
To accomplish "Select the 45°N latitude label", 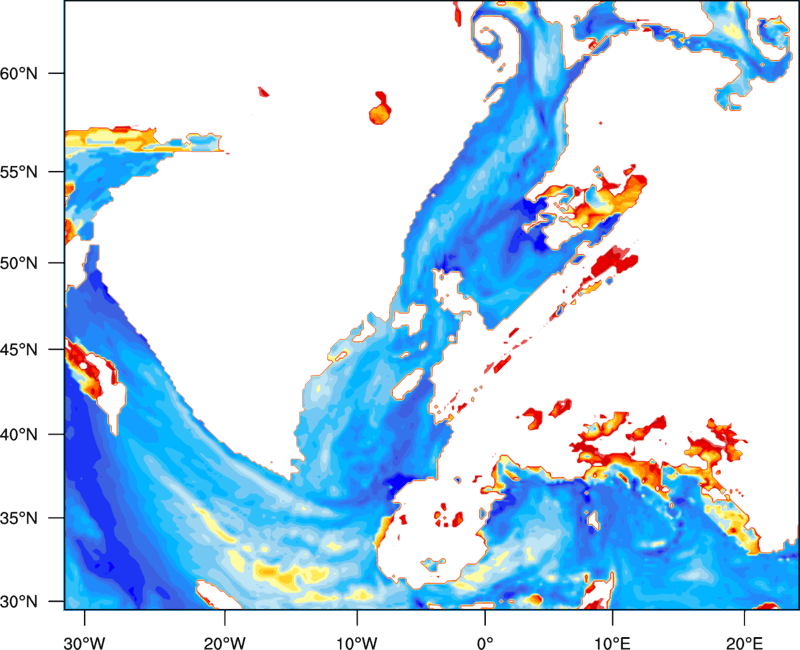I will [x=19, y=350].
